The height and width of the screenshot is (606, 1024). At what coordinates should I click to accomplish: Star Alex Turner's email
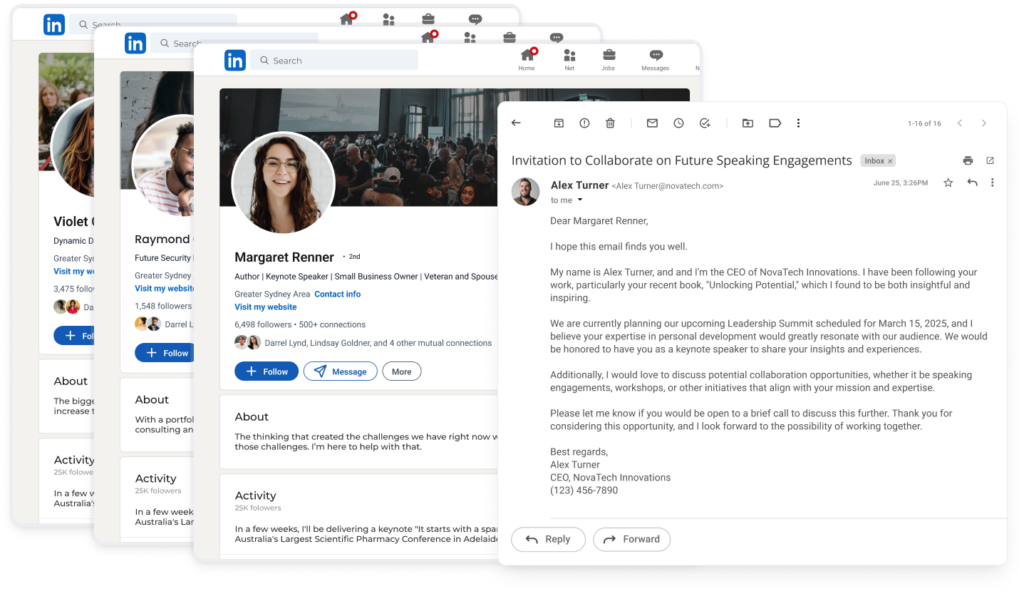(948, 182)
